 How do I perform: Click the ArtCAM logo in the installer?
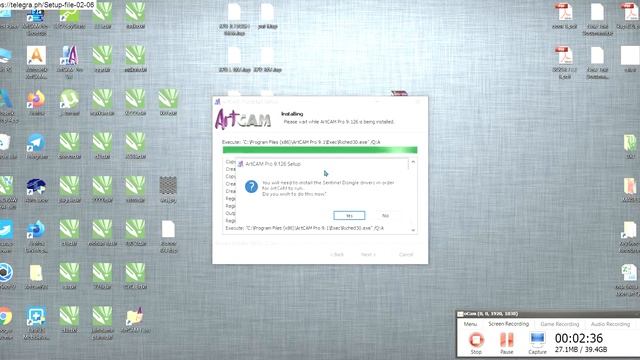pos(243,119)
